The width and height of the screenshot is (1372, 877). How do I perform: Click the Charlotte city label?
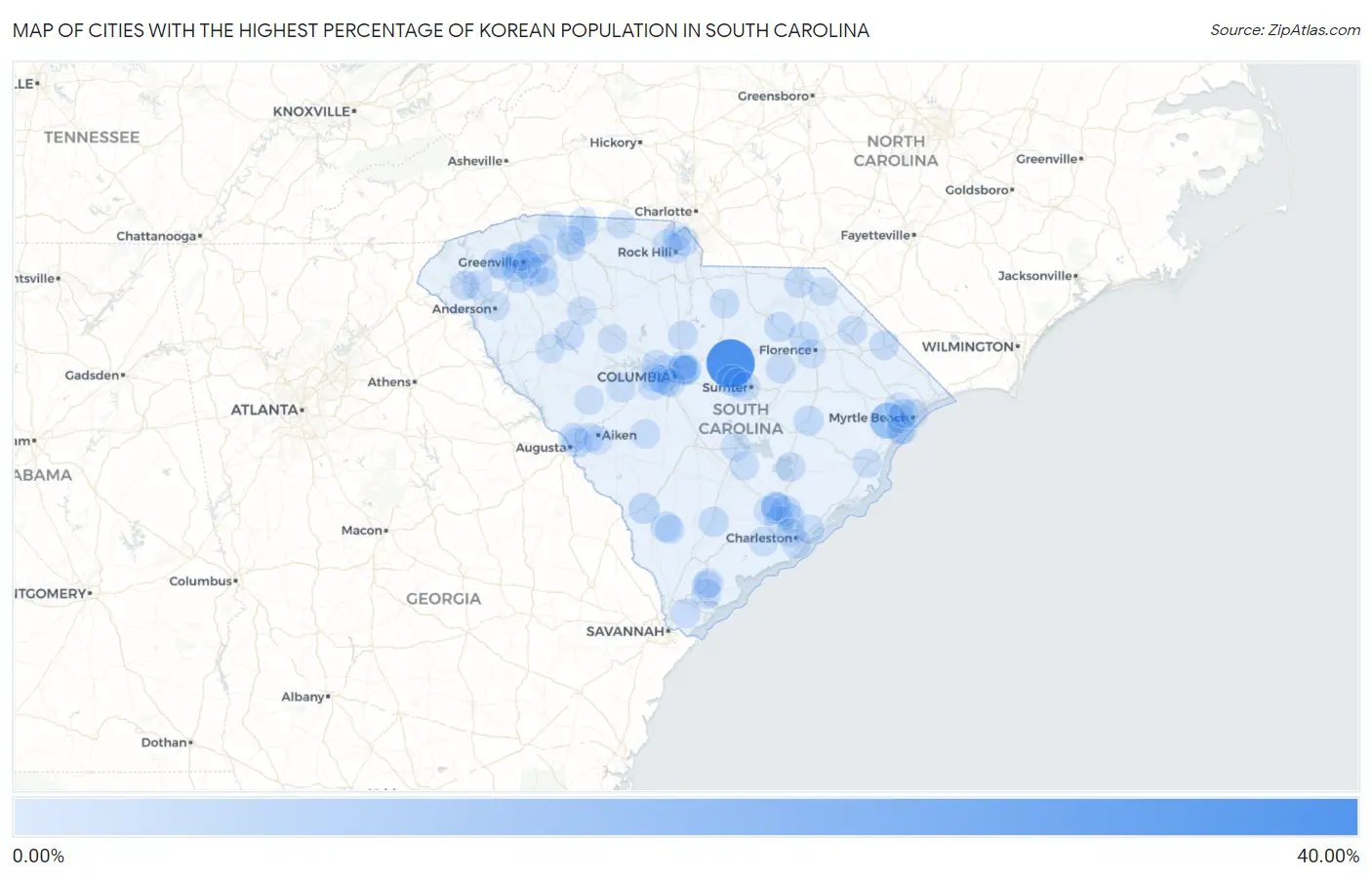[664, 212]
